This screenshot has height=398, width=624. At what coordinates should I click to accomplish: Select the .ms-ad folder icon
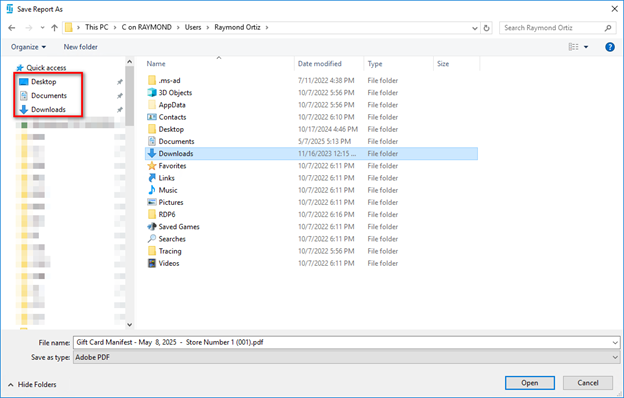pos(152,80)
